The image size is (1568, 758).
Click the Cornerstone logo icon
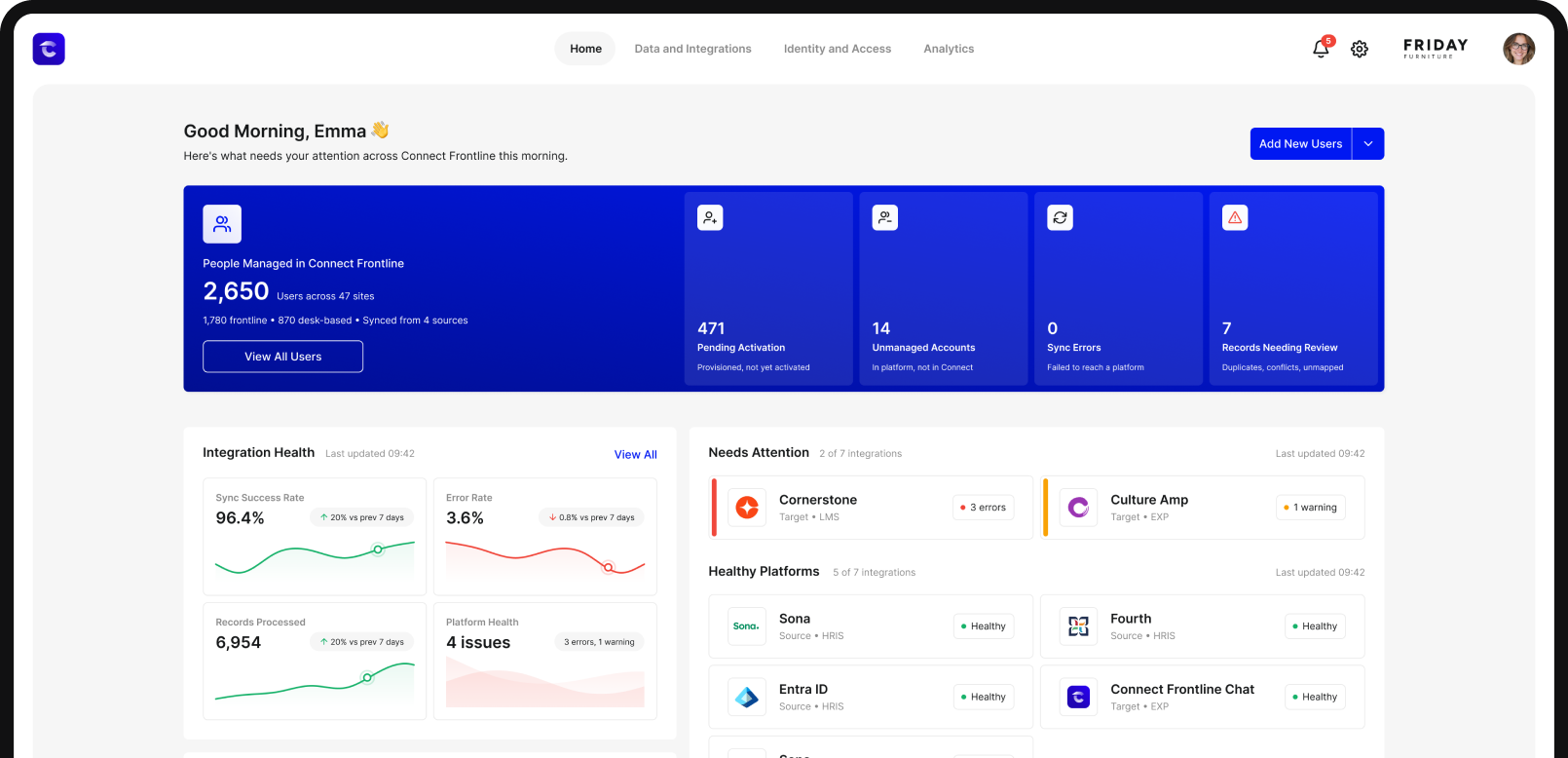(747, 508)
